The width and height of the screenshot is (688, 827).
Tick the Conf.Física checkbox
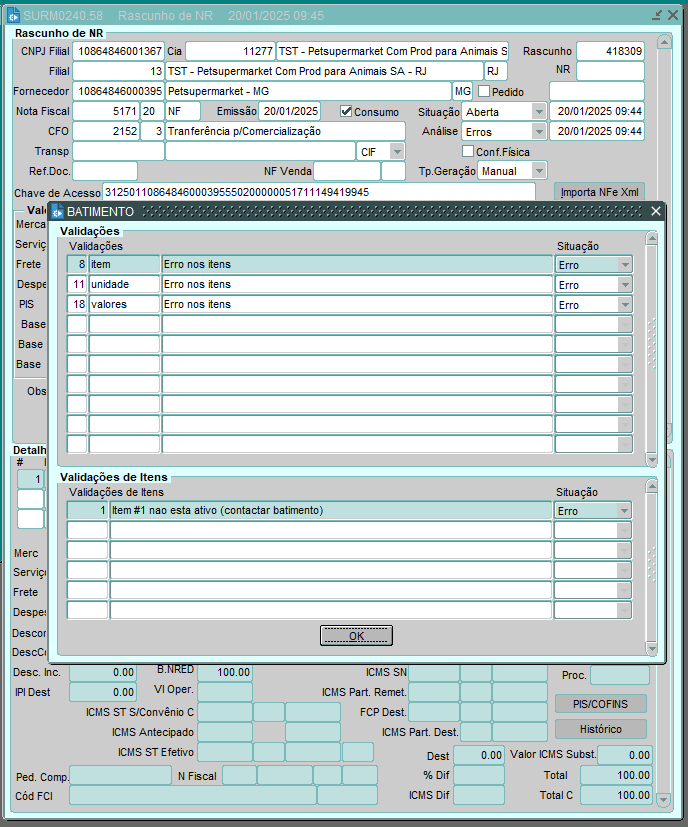click(x=467, y=151)
